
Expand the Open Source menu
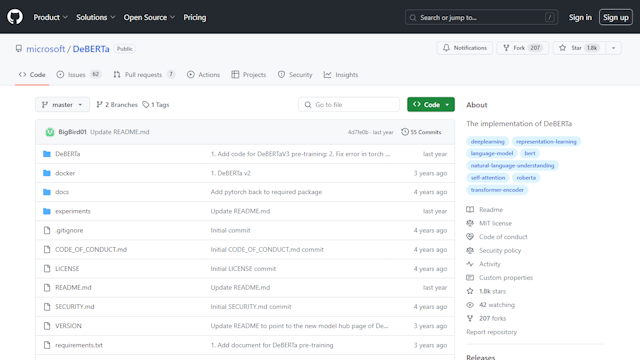tap(149, 17)
